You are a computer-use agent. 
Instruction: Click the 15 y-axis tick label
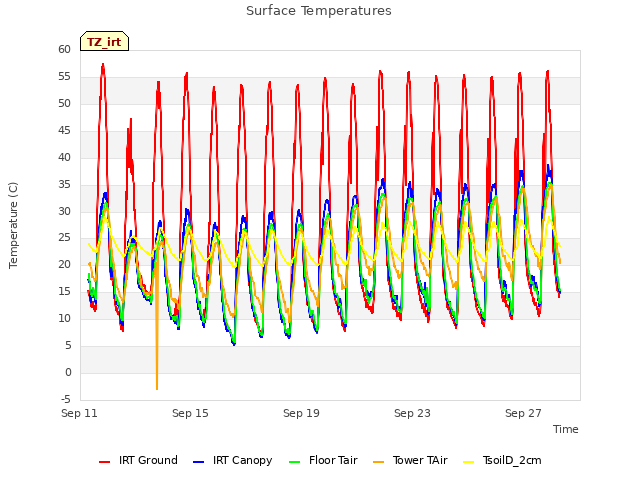pyautogui.click(x=64, y=291)
